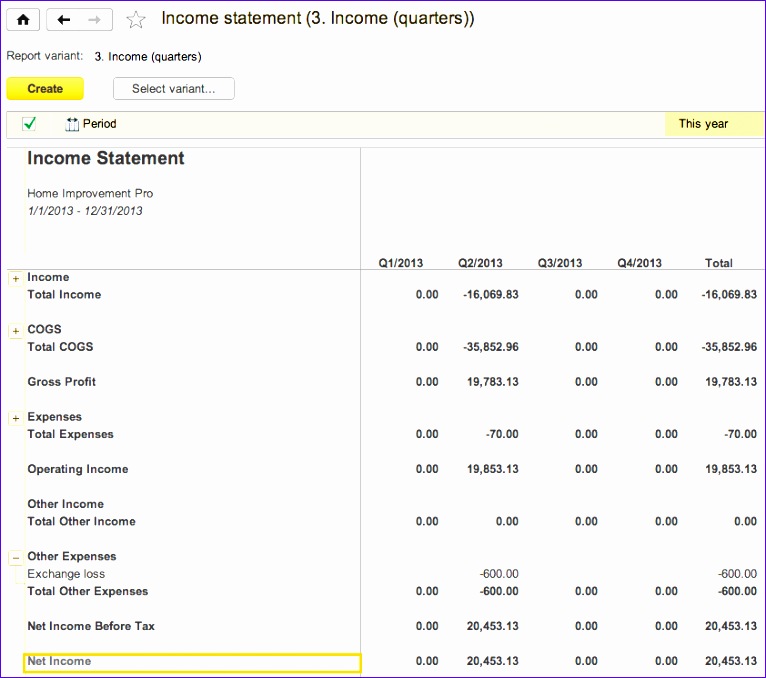Click the Home Improvement Pro company name
Image resolution: width=766 pixels, height=678 pixels.
90,193
